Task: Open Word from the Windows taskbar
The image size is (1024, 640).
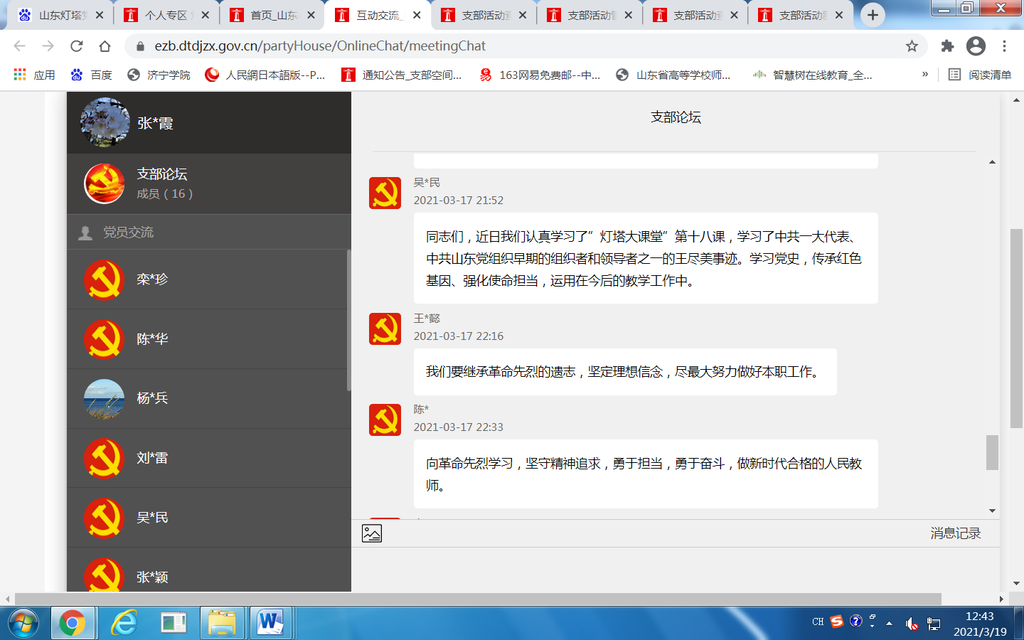Action: point(270,622)
